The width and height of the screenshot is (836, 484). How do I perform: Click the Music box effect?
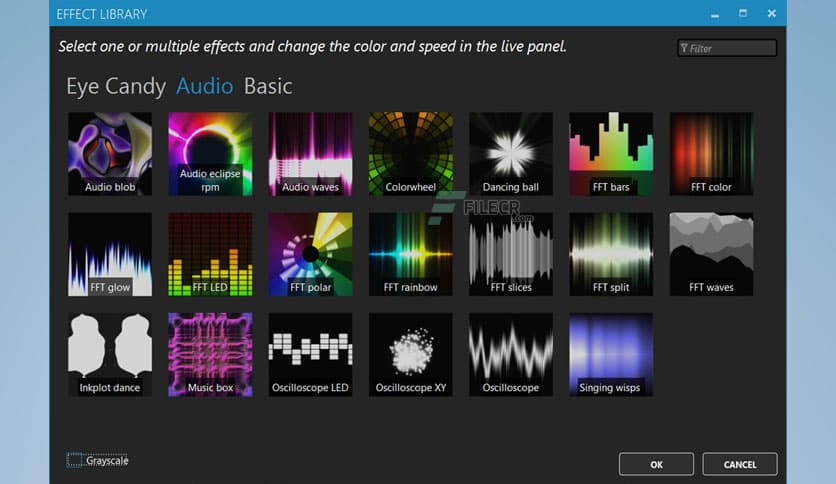[x=210, y=354]
